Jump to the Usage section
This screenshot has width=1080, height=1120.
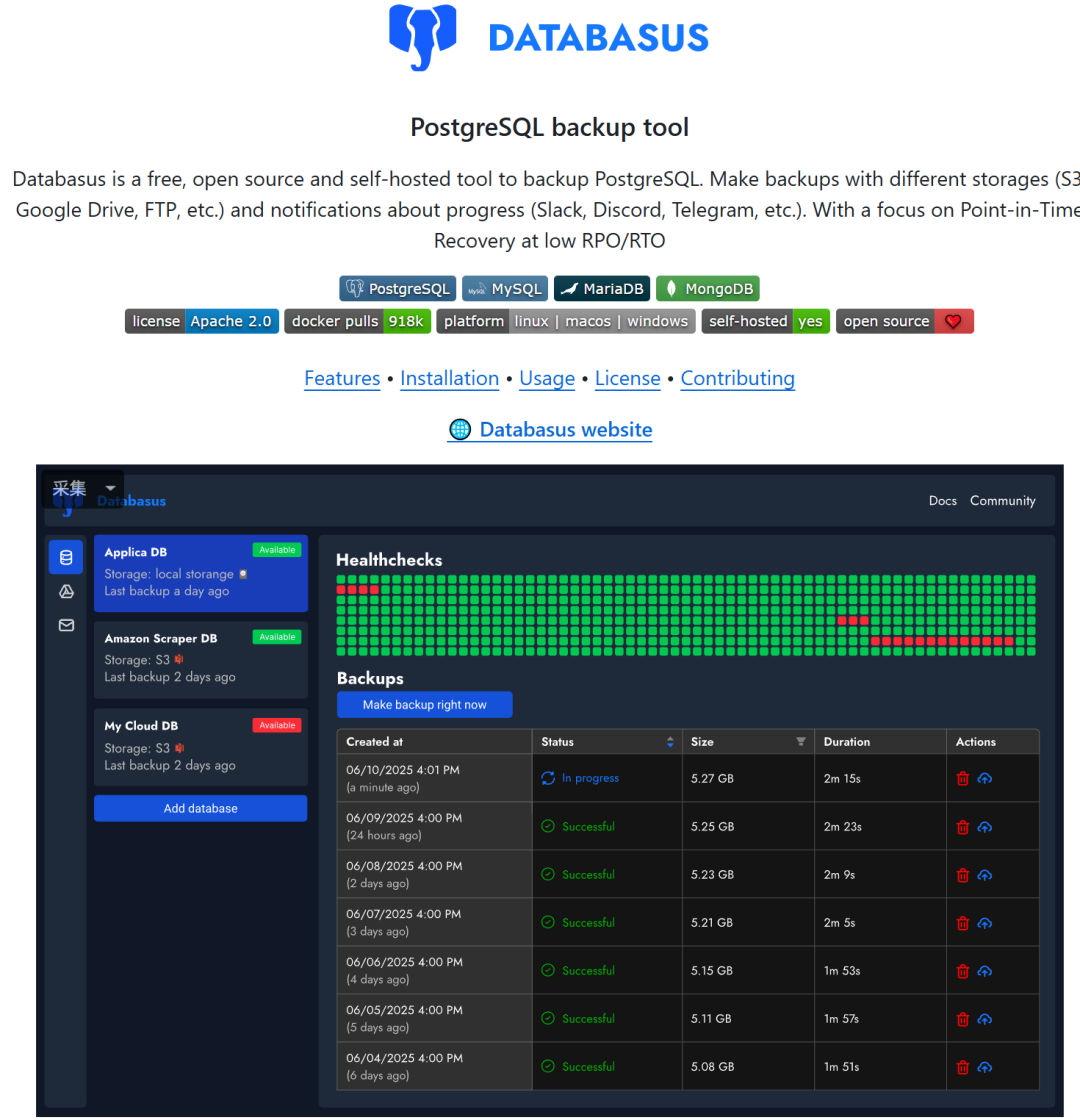547,378
